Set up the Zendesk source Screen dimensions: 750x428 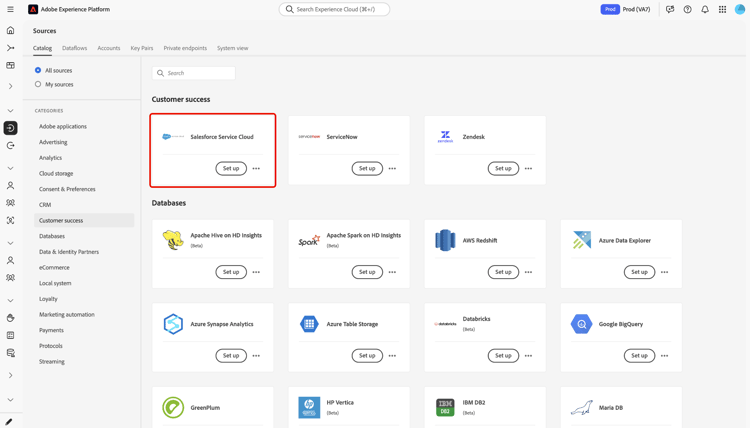click(x=503, y=168)
